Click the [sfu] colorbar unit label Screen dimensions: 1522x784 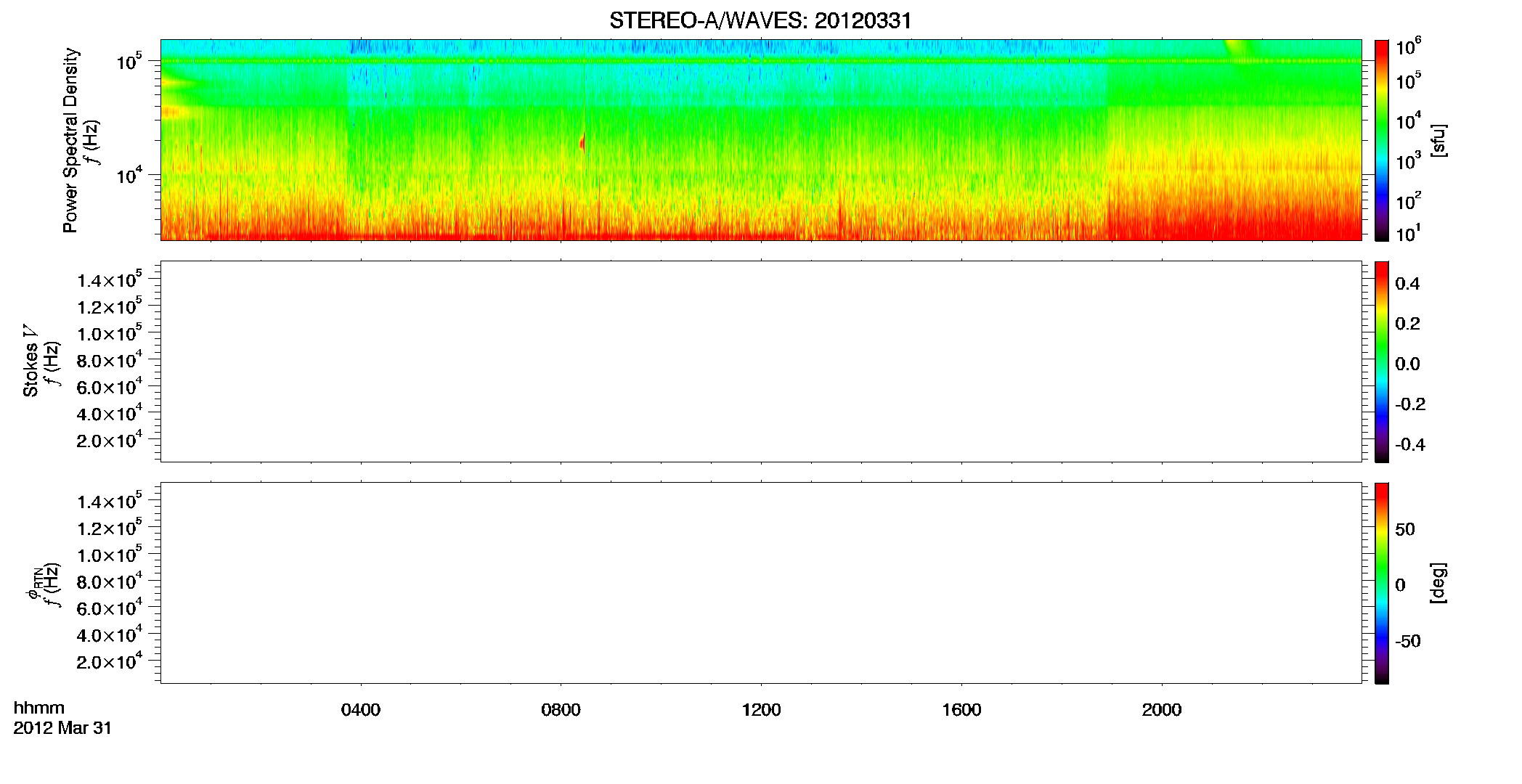pyautogui.click(x=1438, y=141)
